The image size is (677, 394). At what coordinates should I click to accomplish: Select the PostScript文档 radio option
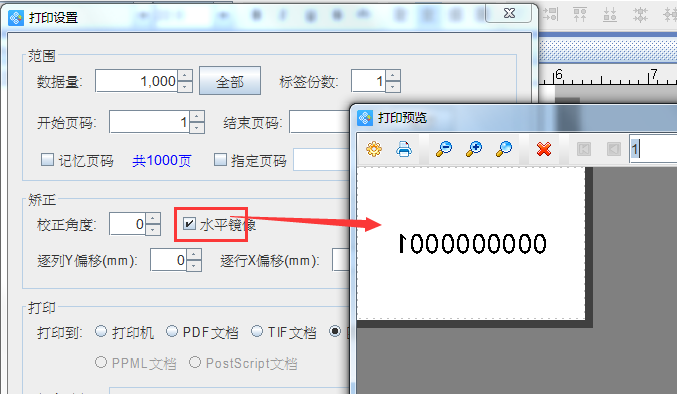coord(195,362)
